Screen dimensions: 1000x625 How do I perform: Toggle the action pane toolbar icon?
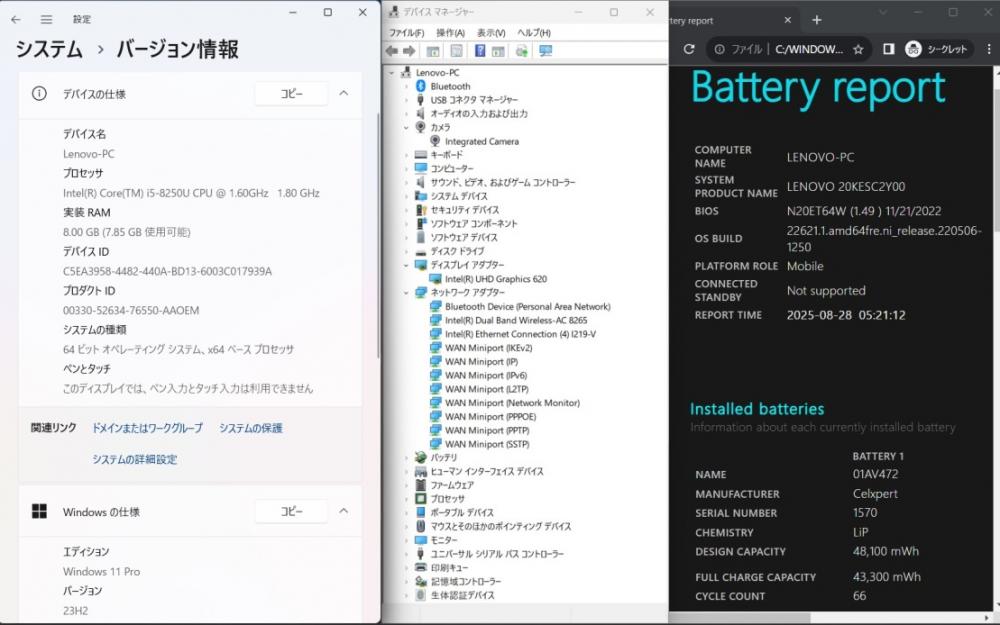(x=498, y=51)
